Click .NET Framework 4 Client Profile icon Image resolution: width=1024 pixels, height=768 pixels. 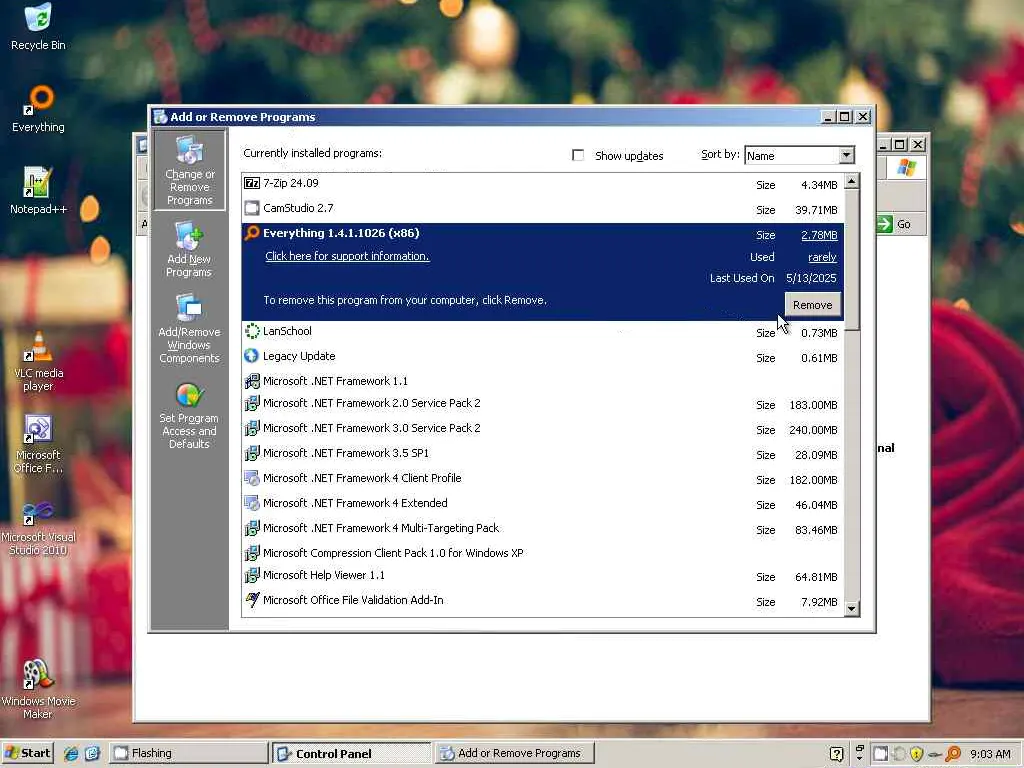click(252, 478)
